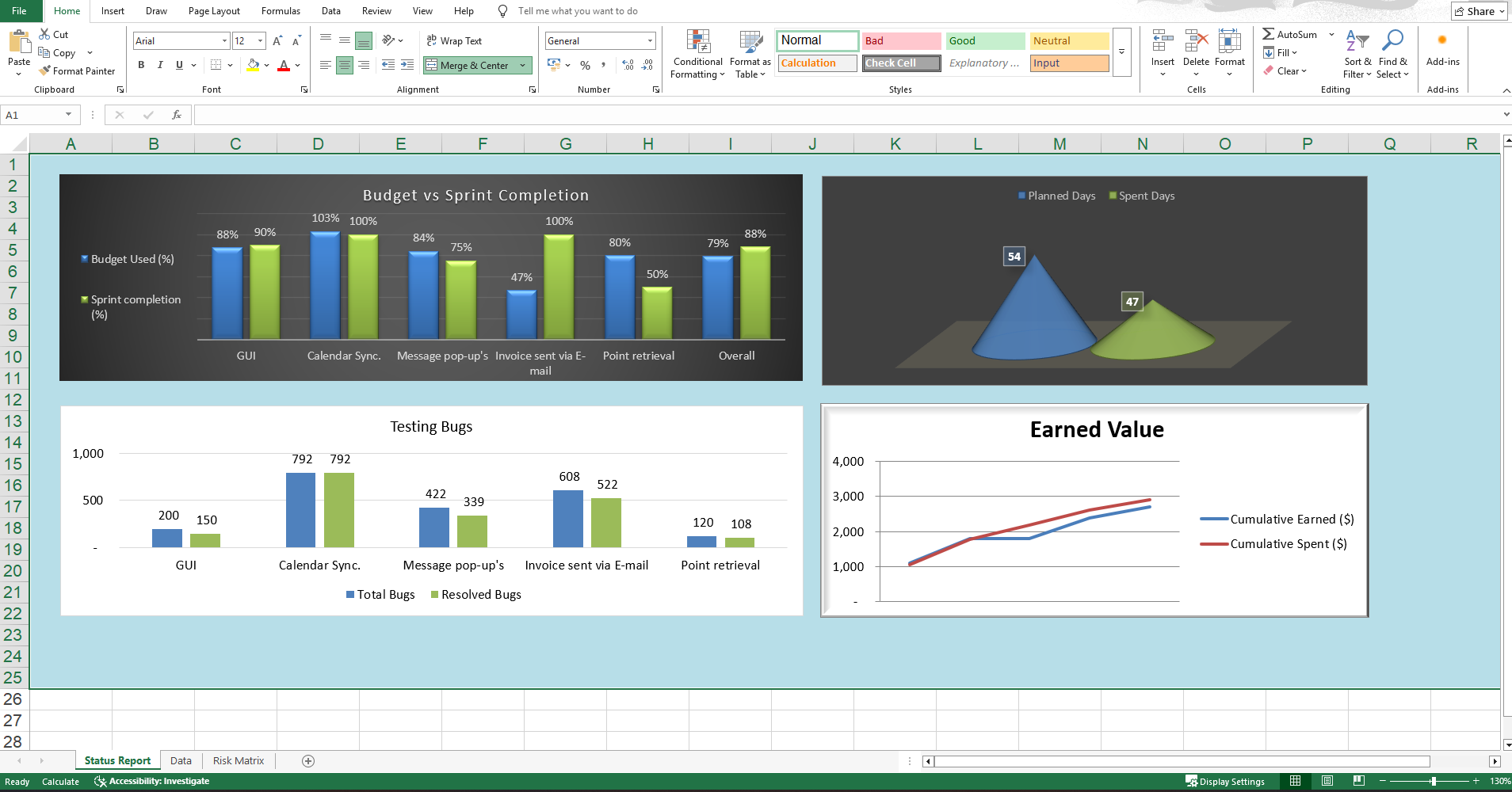This screenshot has width=1512, height=792.
Task: Click Increase Indent icon
Action: pos(407,65)
